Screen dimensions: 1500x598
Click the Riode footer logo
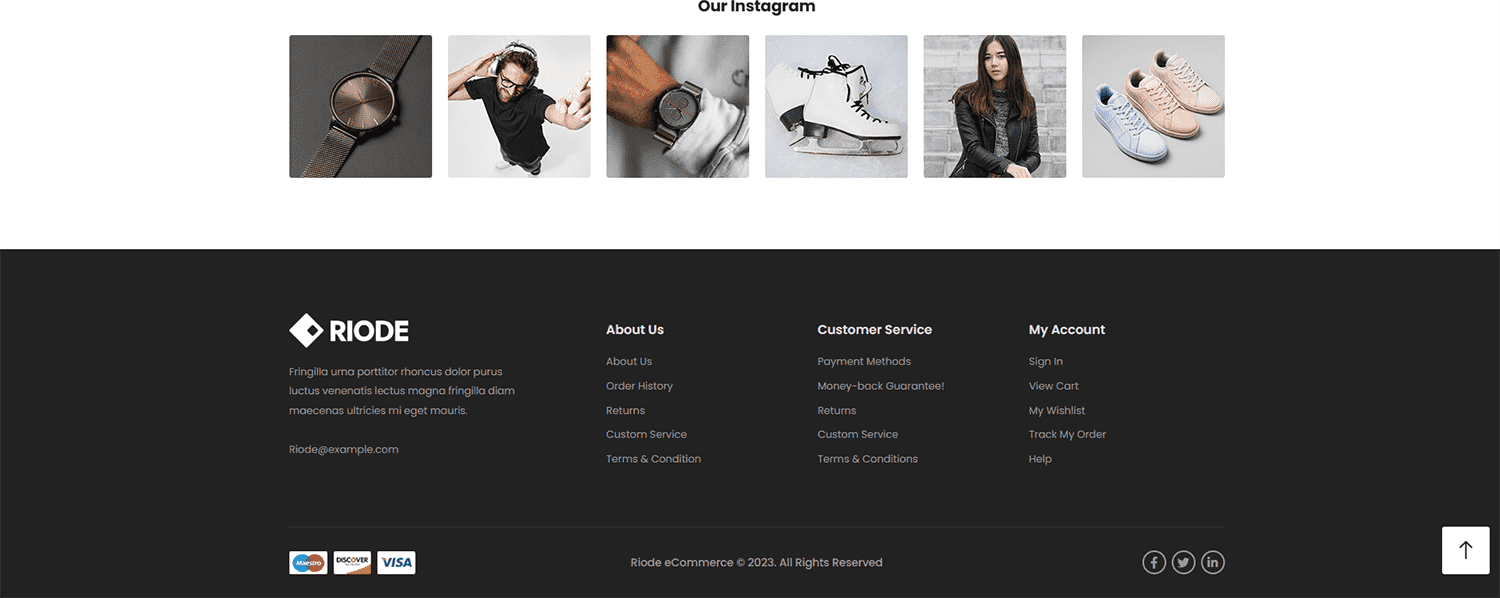coord(349,330)
